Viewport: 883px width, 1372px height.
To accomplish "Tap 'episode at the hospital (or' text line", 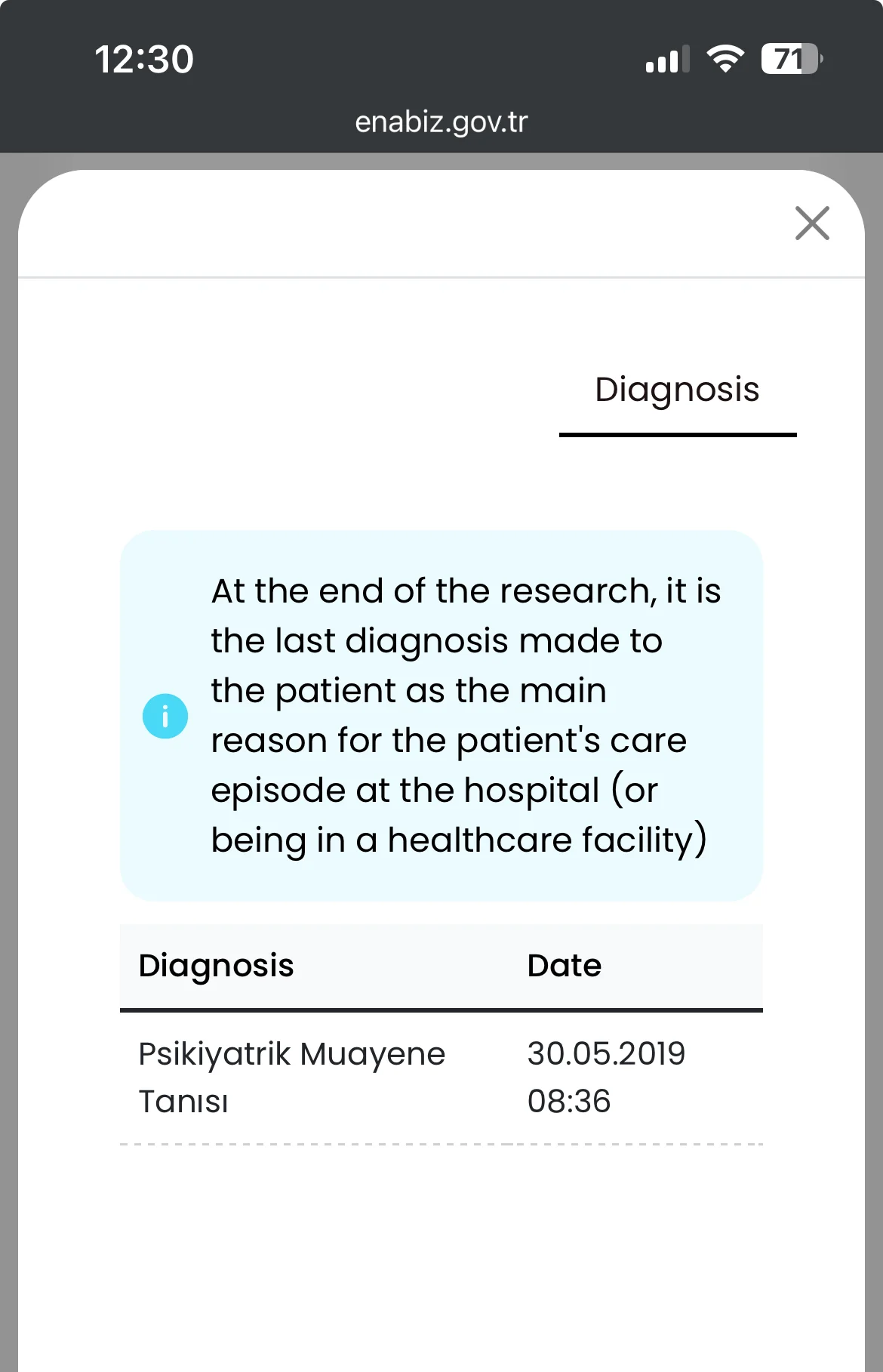I will click(x=435, y=791).
